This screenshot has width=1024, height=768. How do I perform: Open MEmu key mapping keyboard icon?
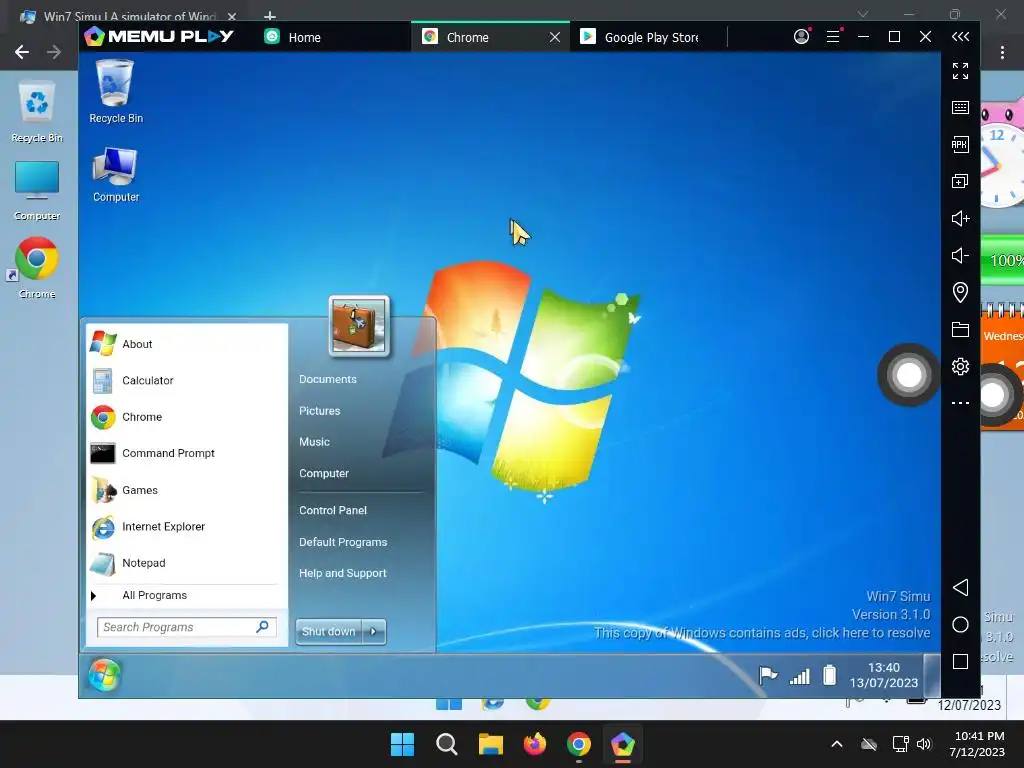pos(960,107)
